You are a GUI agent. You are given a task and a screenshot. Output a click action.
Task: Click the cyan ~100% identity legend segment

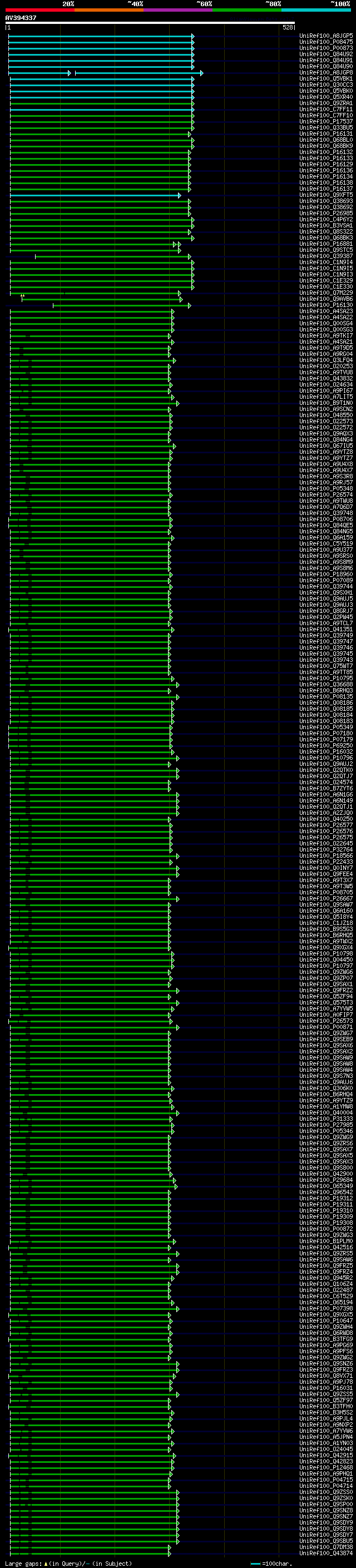coord(315,10)
